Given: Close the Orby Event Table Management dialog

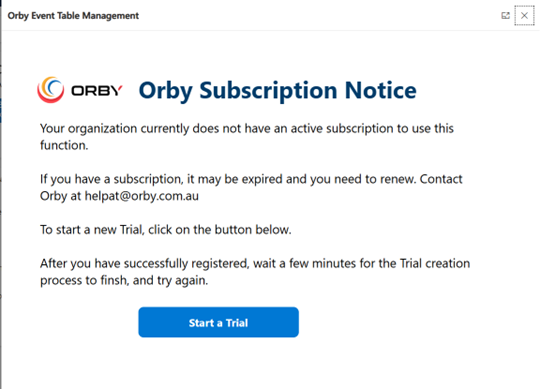Looking at the screenshot, I should pos(524,15).
